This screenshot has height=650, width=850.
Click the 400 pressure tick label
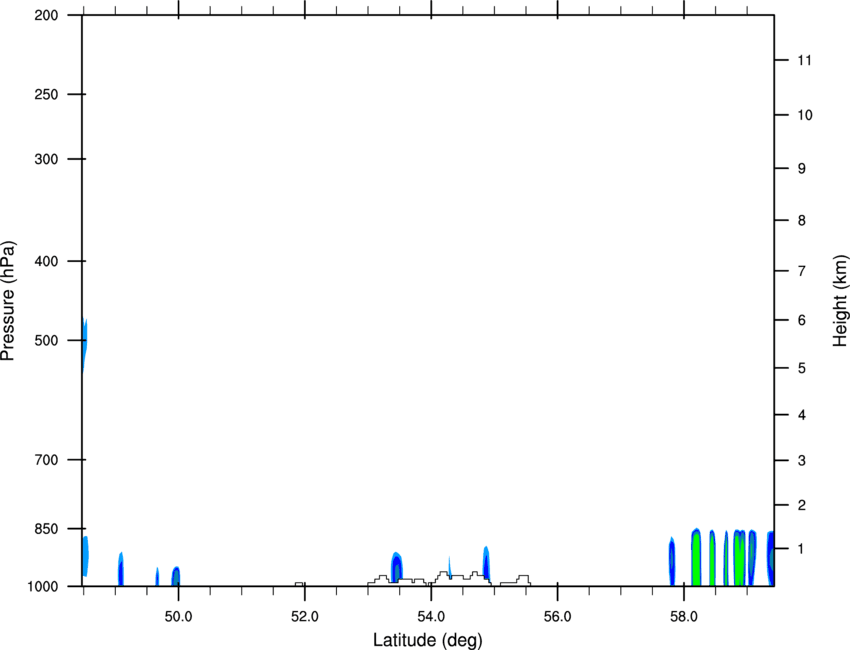46,261
